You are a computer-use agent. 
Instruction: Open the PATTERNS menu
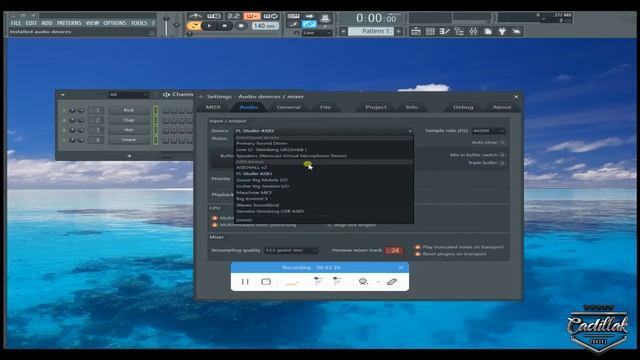tap(69, 23)
